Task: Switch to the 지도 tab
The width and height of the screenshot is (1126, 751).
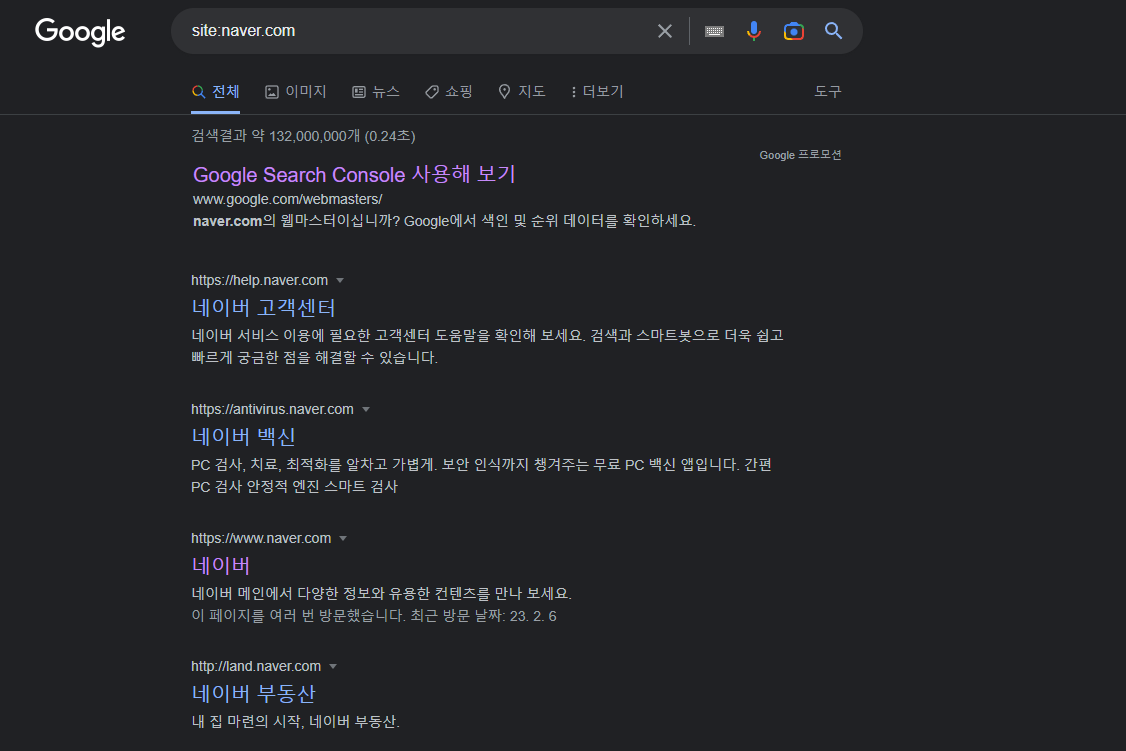Action: 522,92
